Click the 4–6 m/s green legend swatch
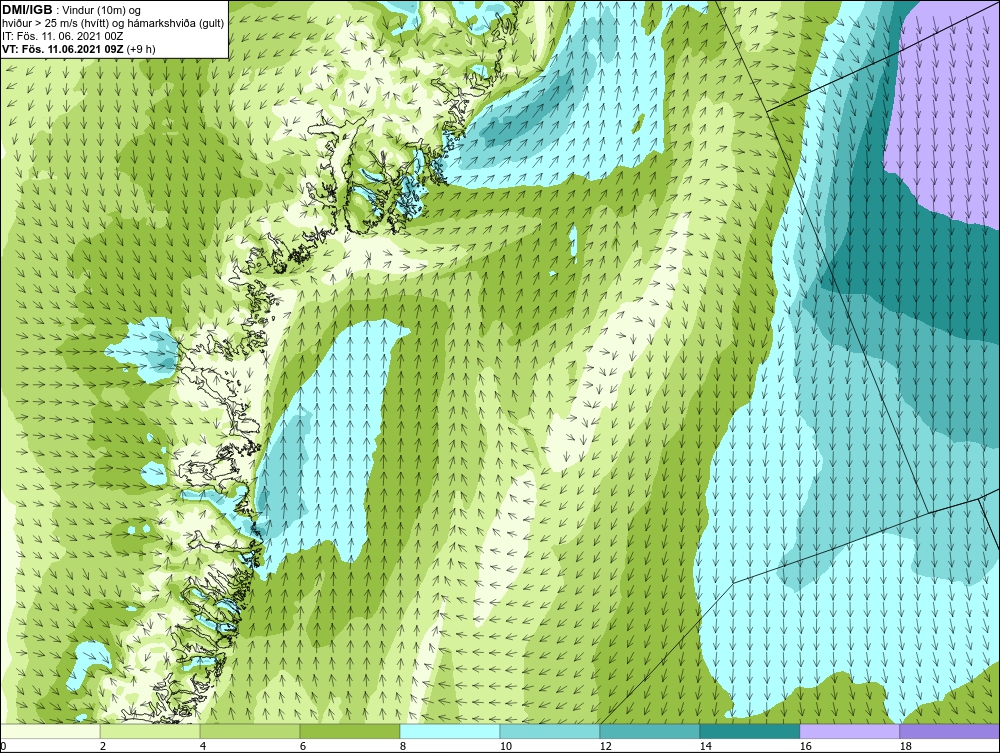 coord(250,731)
